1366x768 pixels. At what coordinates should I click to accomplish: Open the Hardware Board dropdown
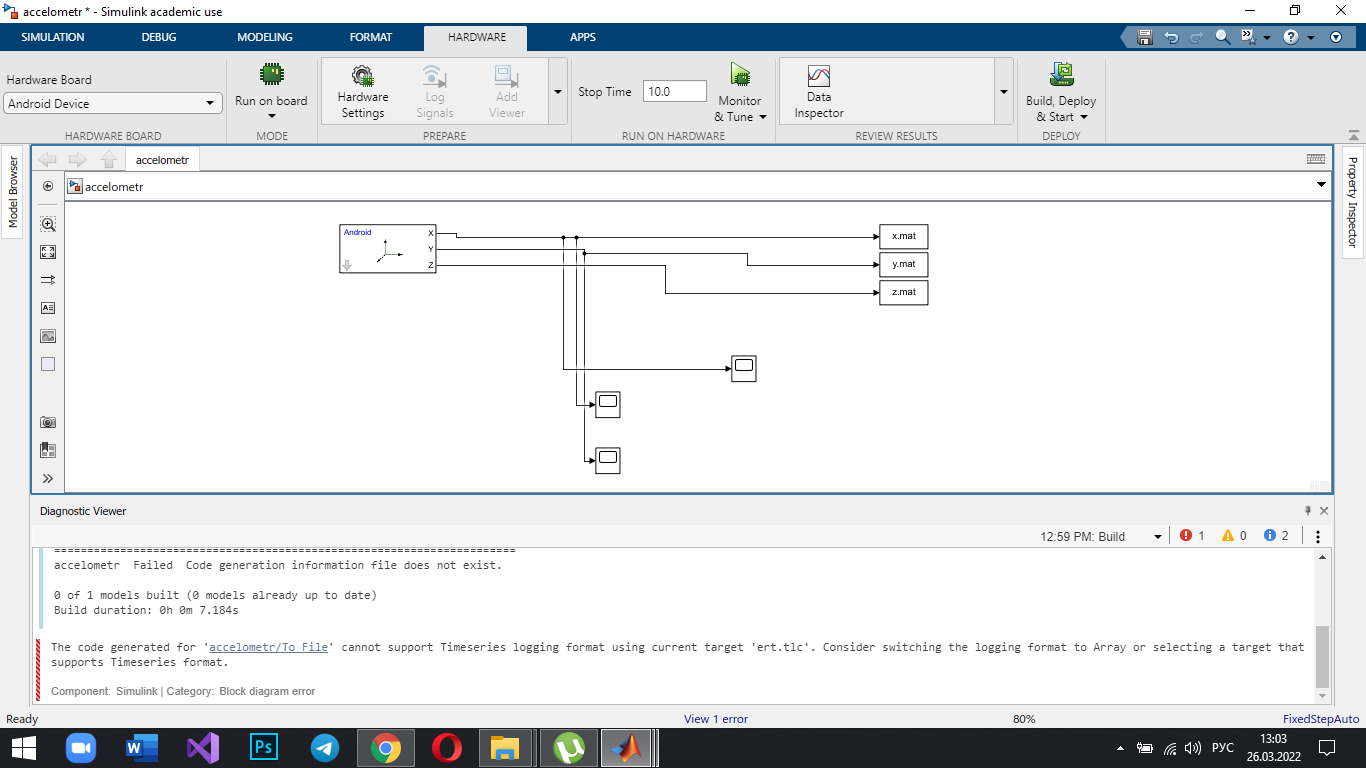coord(113,103)
